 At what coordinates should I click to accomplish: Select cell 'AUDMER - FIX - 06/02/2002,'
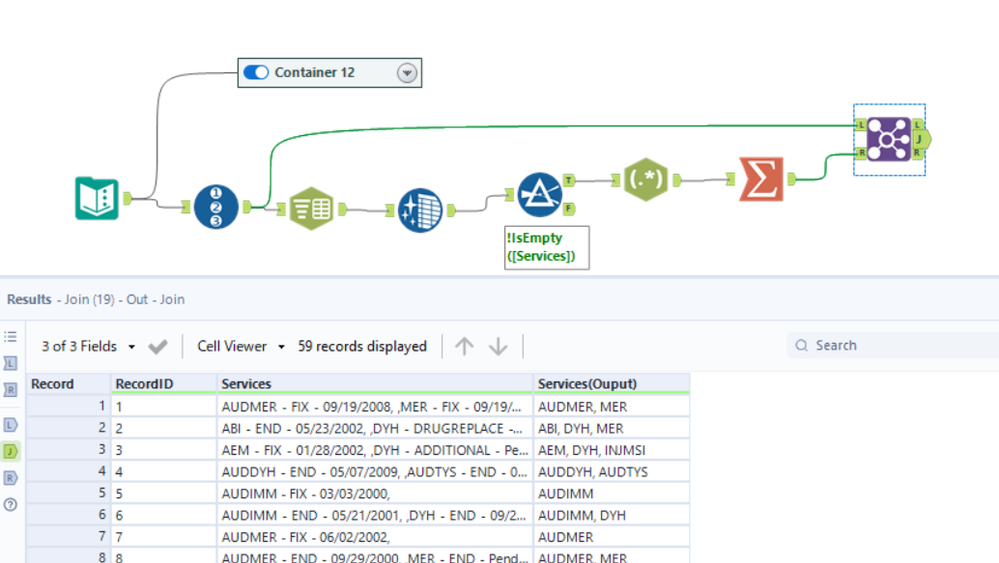[x=375, y=537]
